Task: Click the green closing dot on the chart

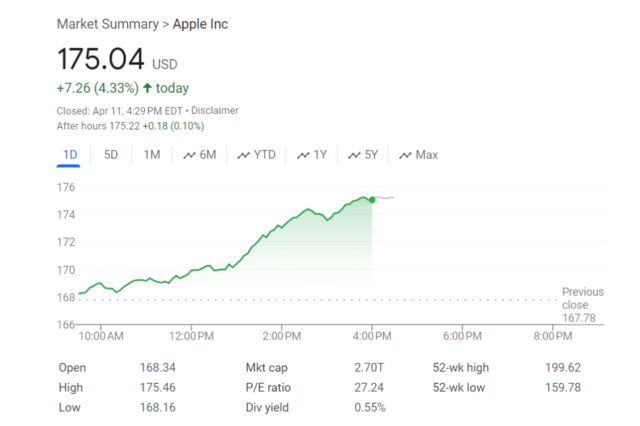Action: (x=372, y=200)
